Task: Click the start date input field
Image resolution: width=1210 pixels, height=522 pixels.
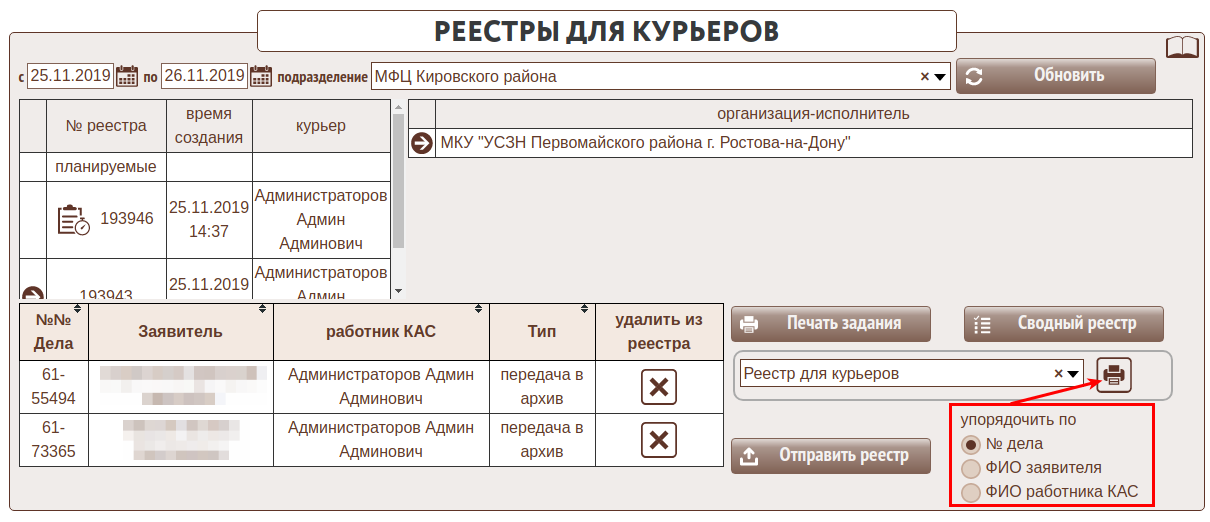Action: (x=70, y=76)
